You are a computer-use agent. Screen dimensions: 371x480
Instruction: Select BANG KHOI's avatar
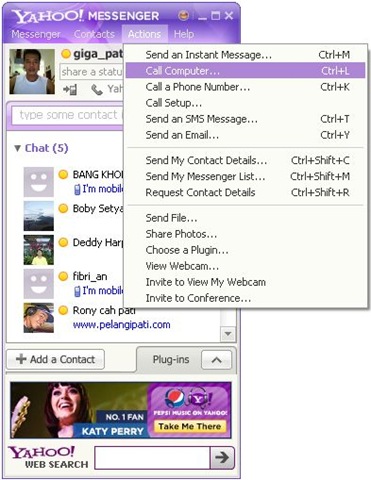pos(38,182)
